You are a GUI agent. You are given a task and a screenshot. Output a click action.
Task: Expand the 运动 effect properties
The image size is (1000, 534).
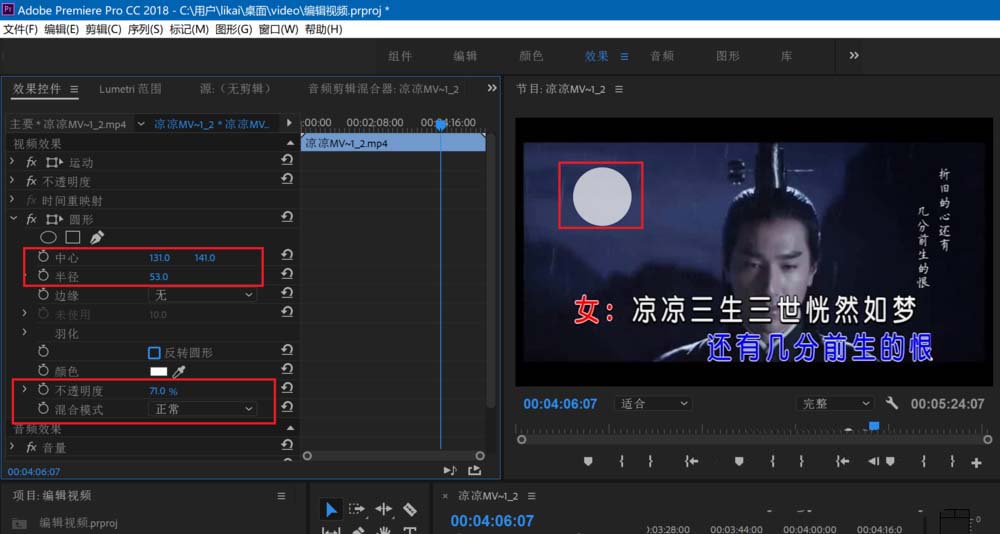point(12,162)
